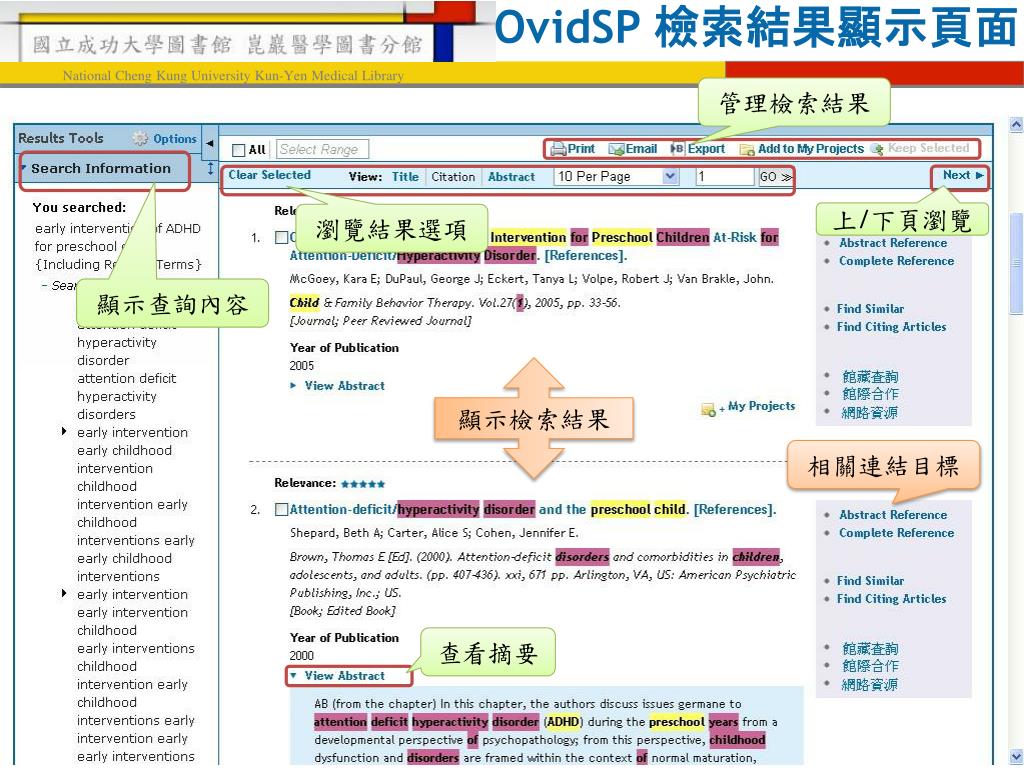Image resolution: width=1024 pixels, height=768 pixels.
Task: Click the Select Range input field
Action: pos(323,150)
